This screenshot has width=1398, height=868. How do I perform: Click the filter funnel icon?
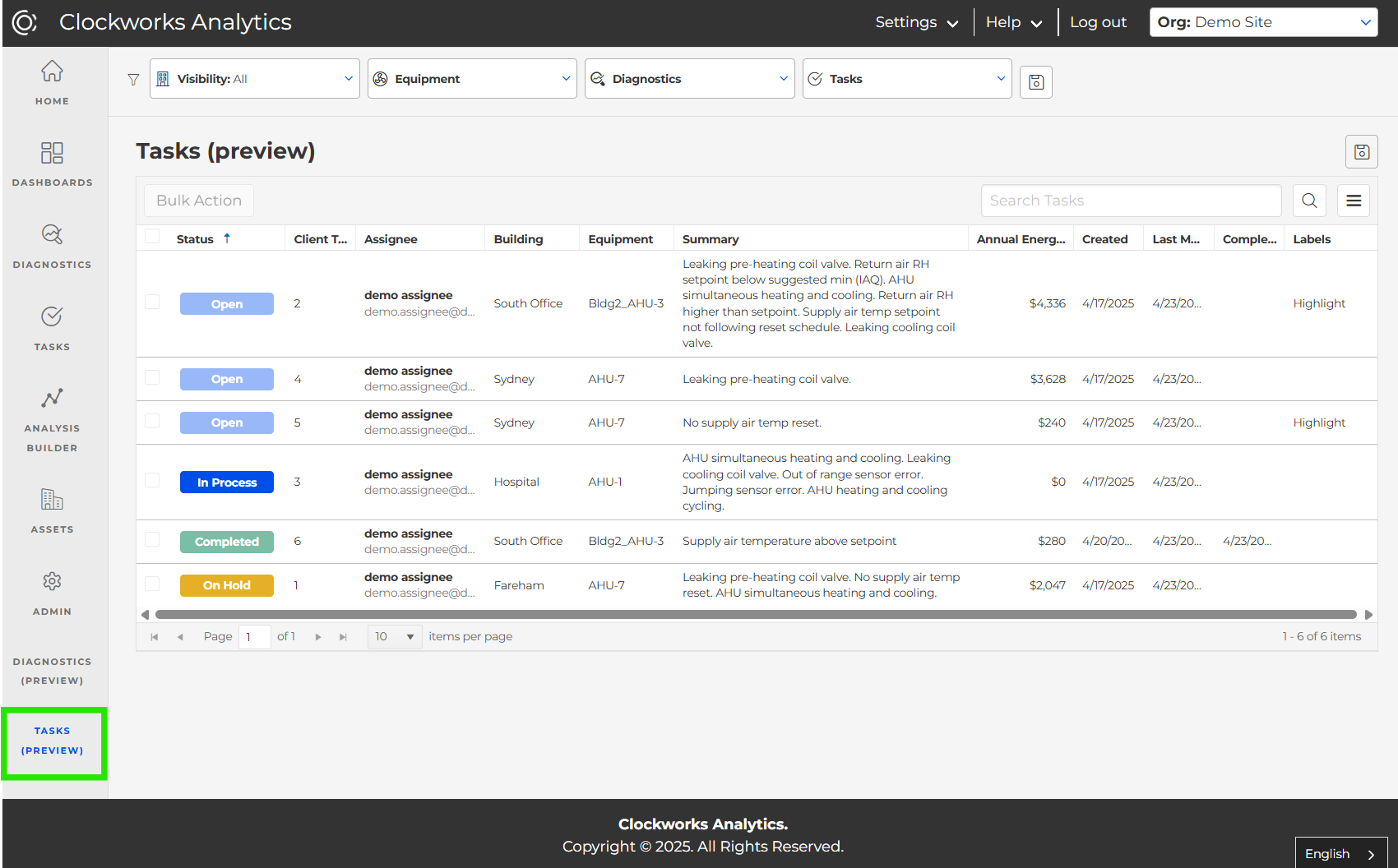(x=133, y=80)
